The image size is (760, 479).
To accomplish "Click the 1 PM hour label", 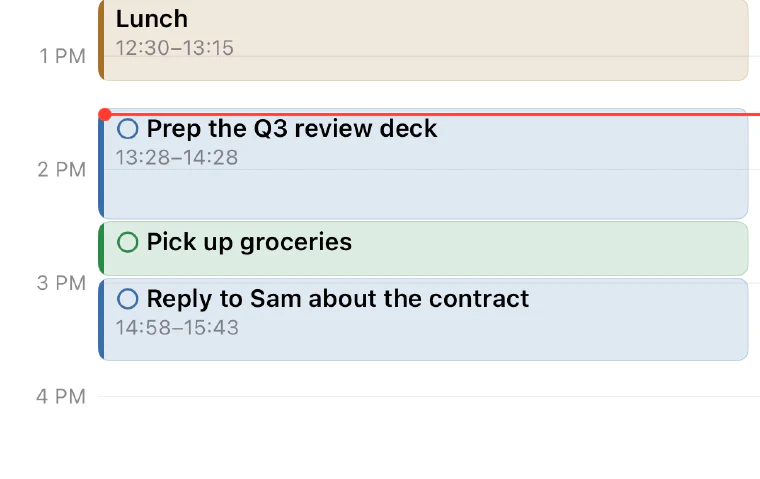I will pyautogui.click(x=63, y=56).
